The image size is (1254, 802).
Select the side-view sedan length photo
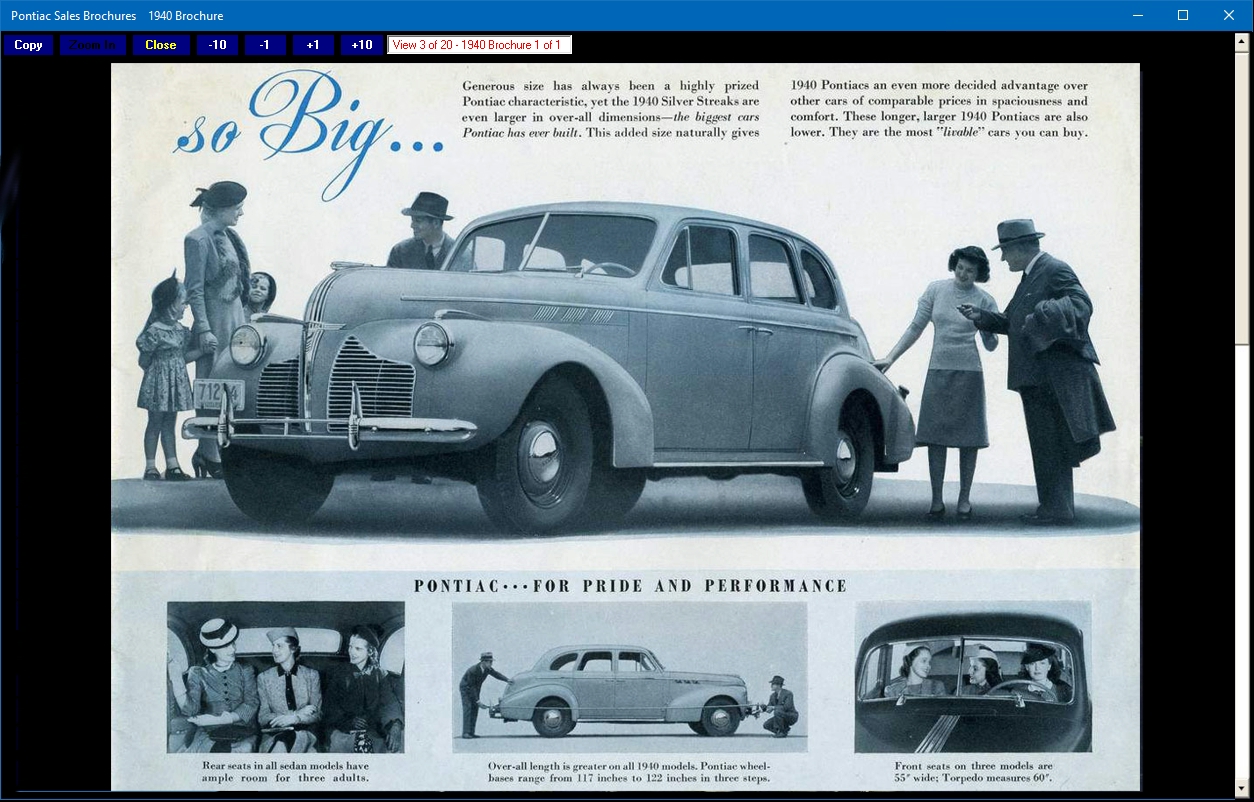[629, 677]
